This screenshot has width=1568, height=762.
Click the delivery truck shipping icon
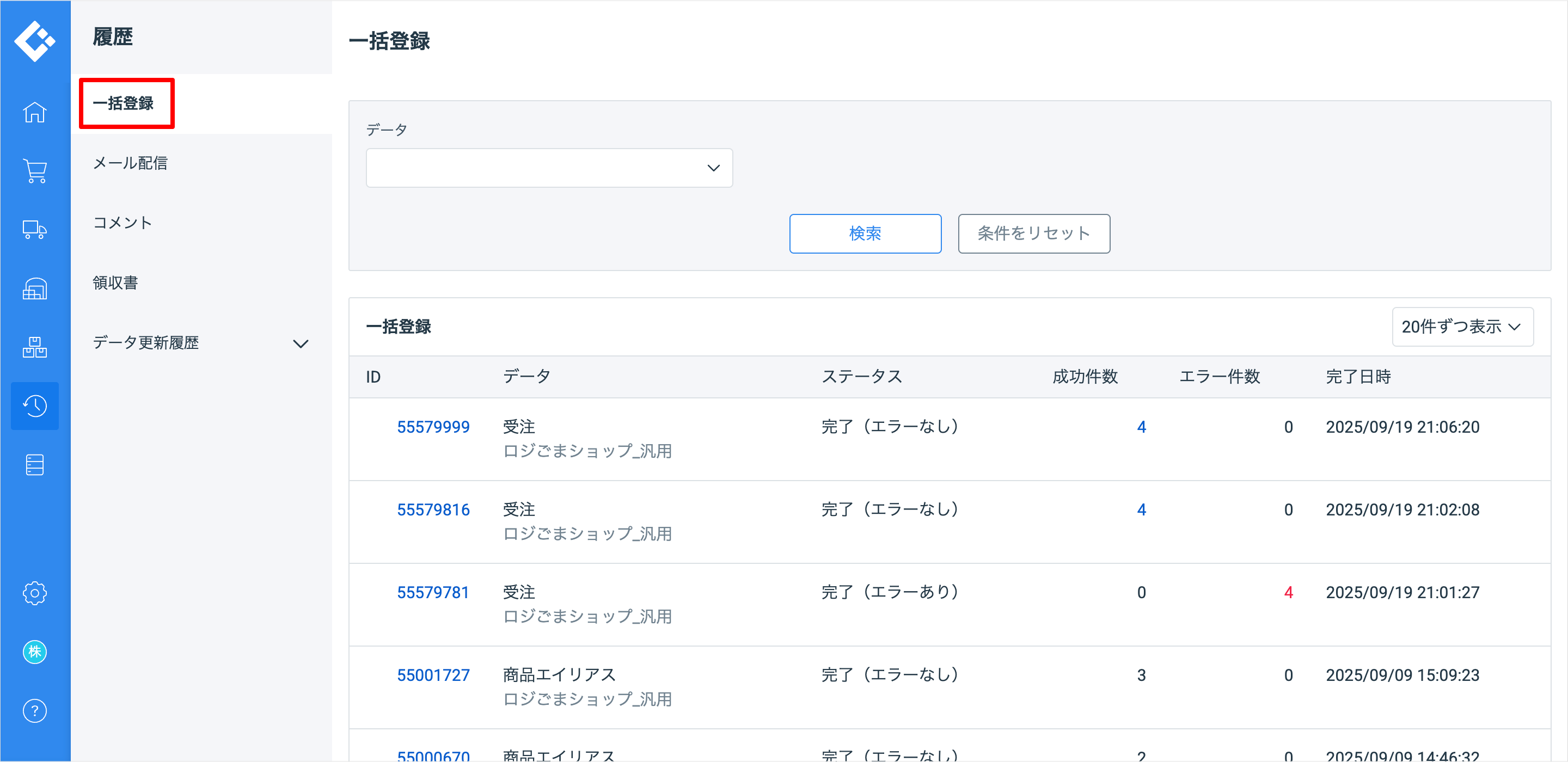pos(35,230)
